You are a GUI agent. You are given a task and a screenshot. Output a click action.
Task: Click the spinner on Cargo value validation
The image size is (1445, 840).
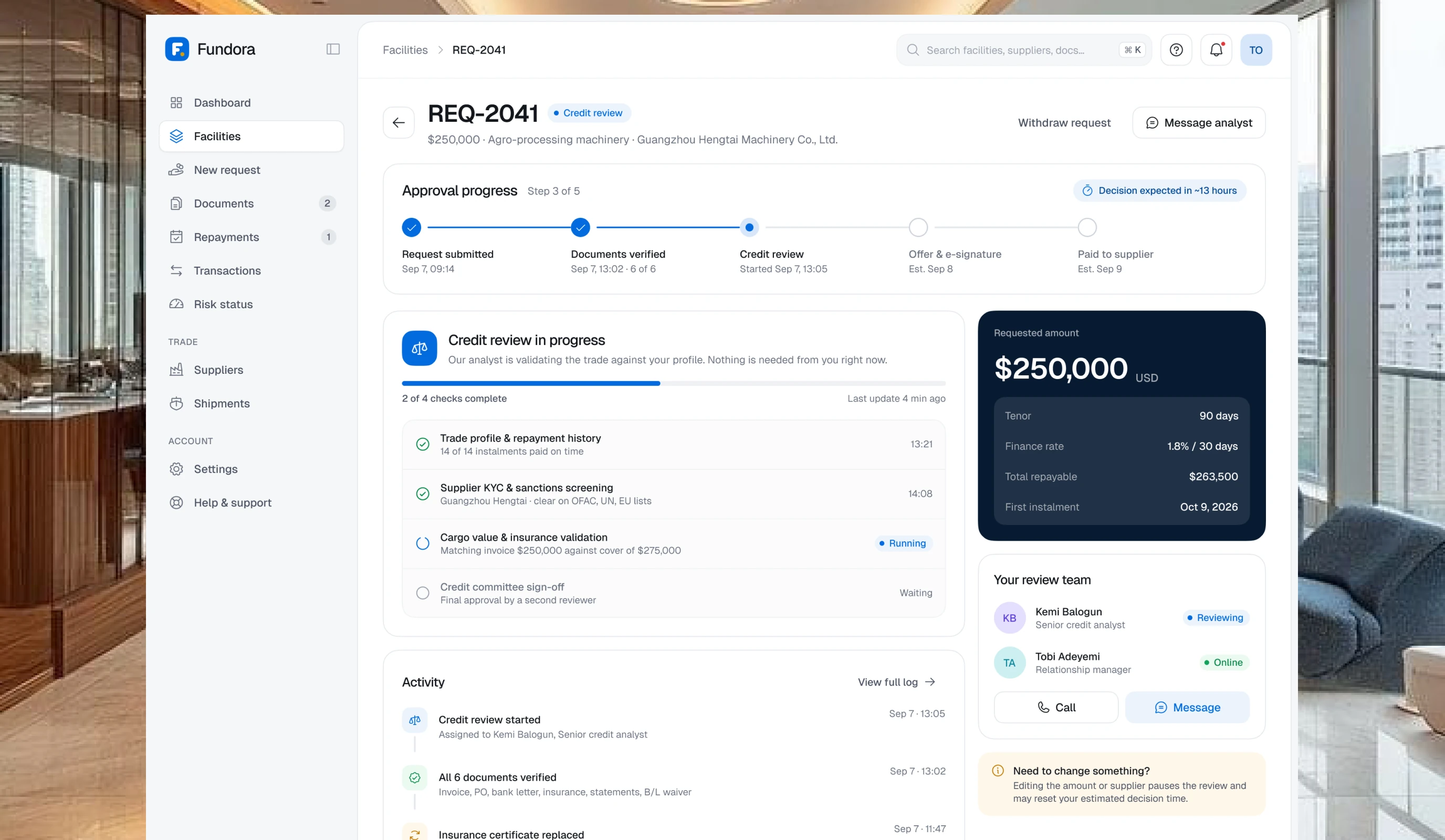(422, 543)
